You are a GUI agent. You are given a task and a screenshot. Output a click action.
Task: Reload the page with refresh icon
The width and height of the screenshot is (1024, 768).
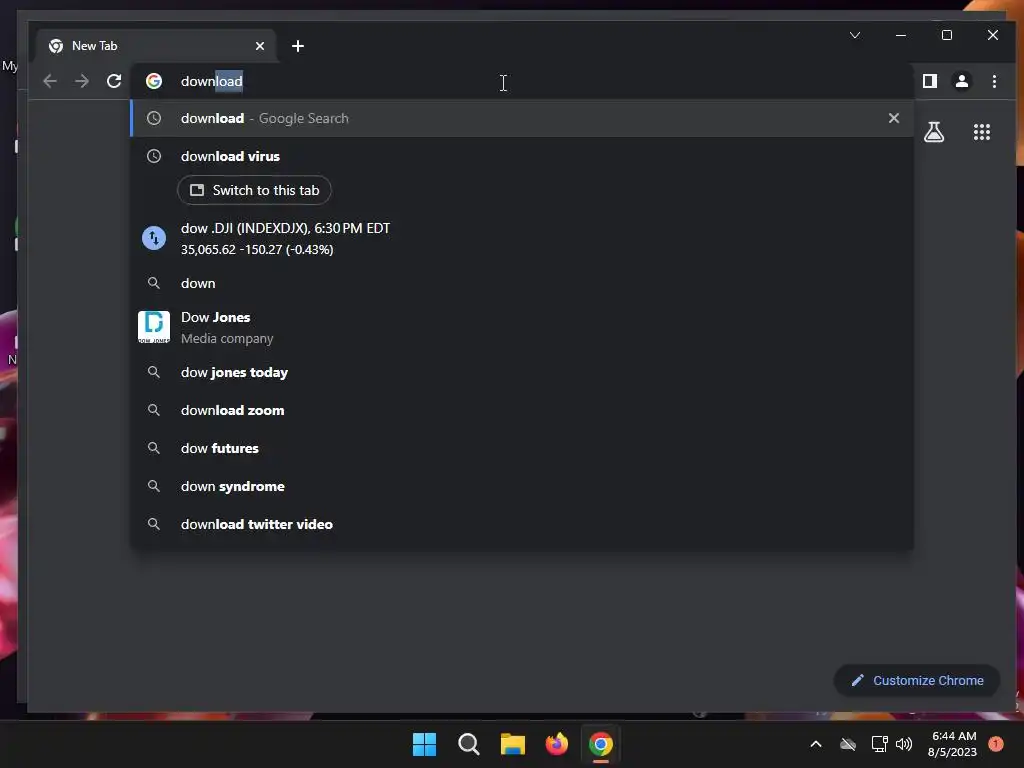coord(114,81)
